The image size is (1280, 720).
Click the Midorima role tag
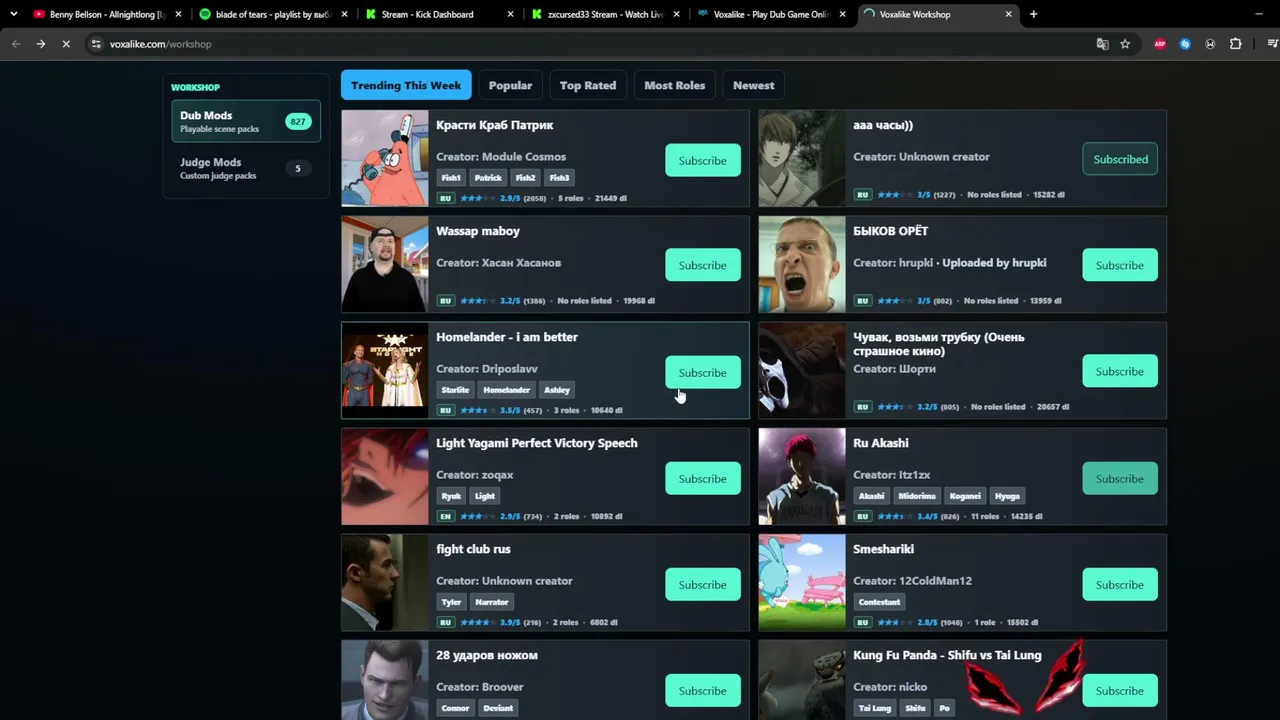pos(917,496)
